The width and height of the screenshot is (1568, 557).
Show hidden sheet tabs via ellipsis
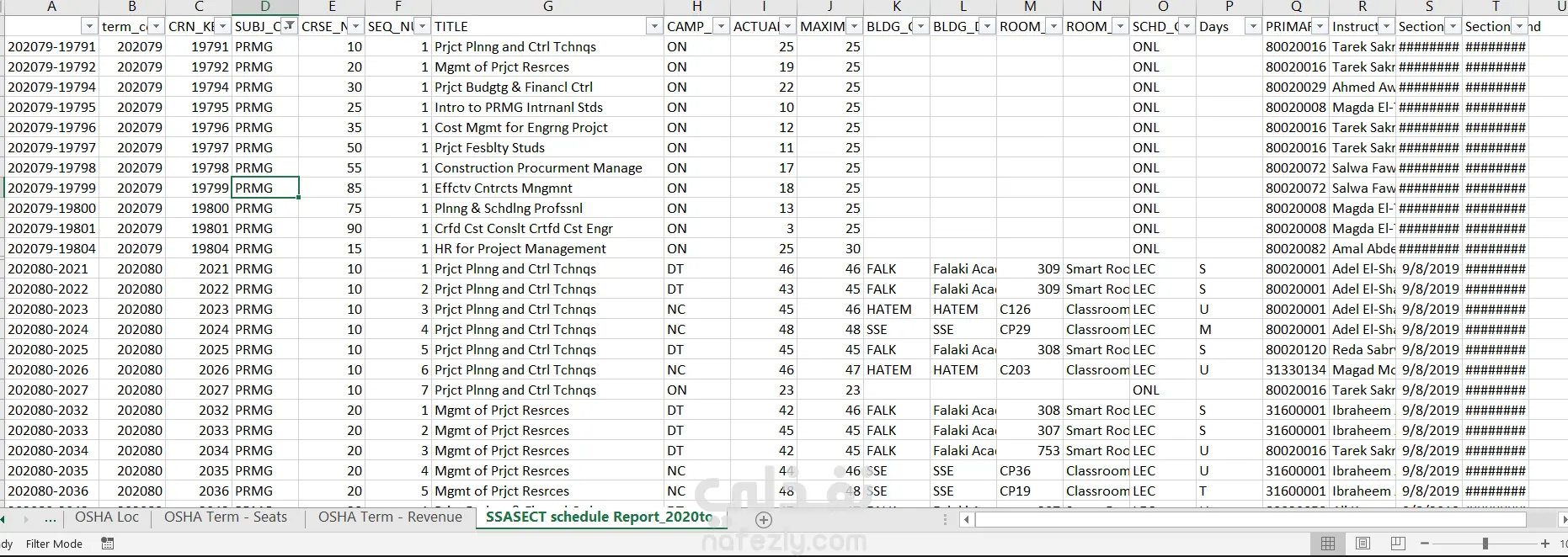[51, 518]
